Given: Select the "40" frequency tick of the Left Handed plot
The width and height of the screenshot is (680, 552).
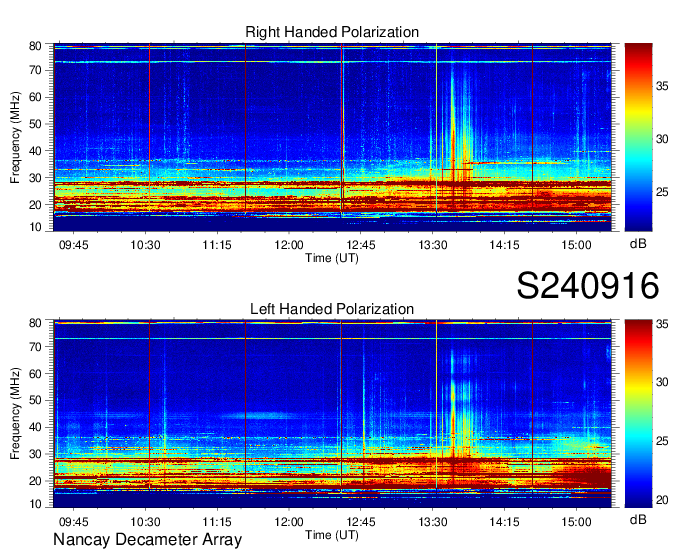Looking at the screenshot, I should (x=35, y=427).
